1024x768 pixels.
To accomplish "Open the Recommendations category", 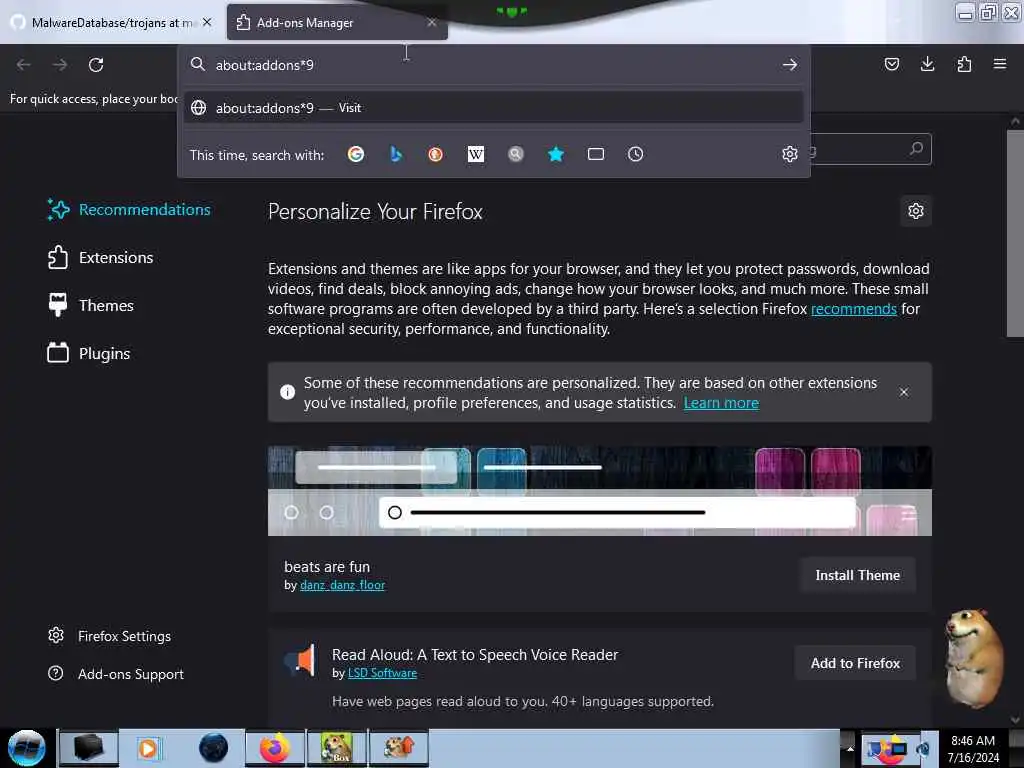I will pyautogui.click(x=129, y=210).
